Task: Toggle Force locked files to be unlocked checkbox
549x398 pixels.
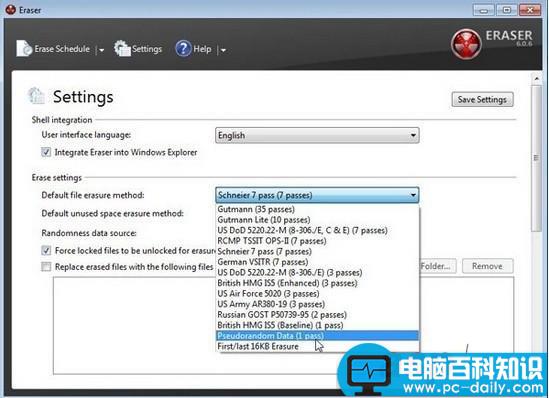Action: 46,251
